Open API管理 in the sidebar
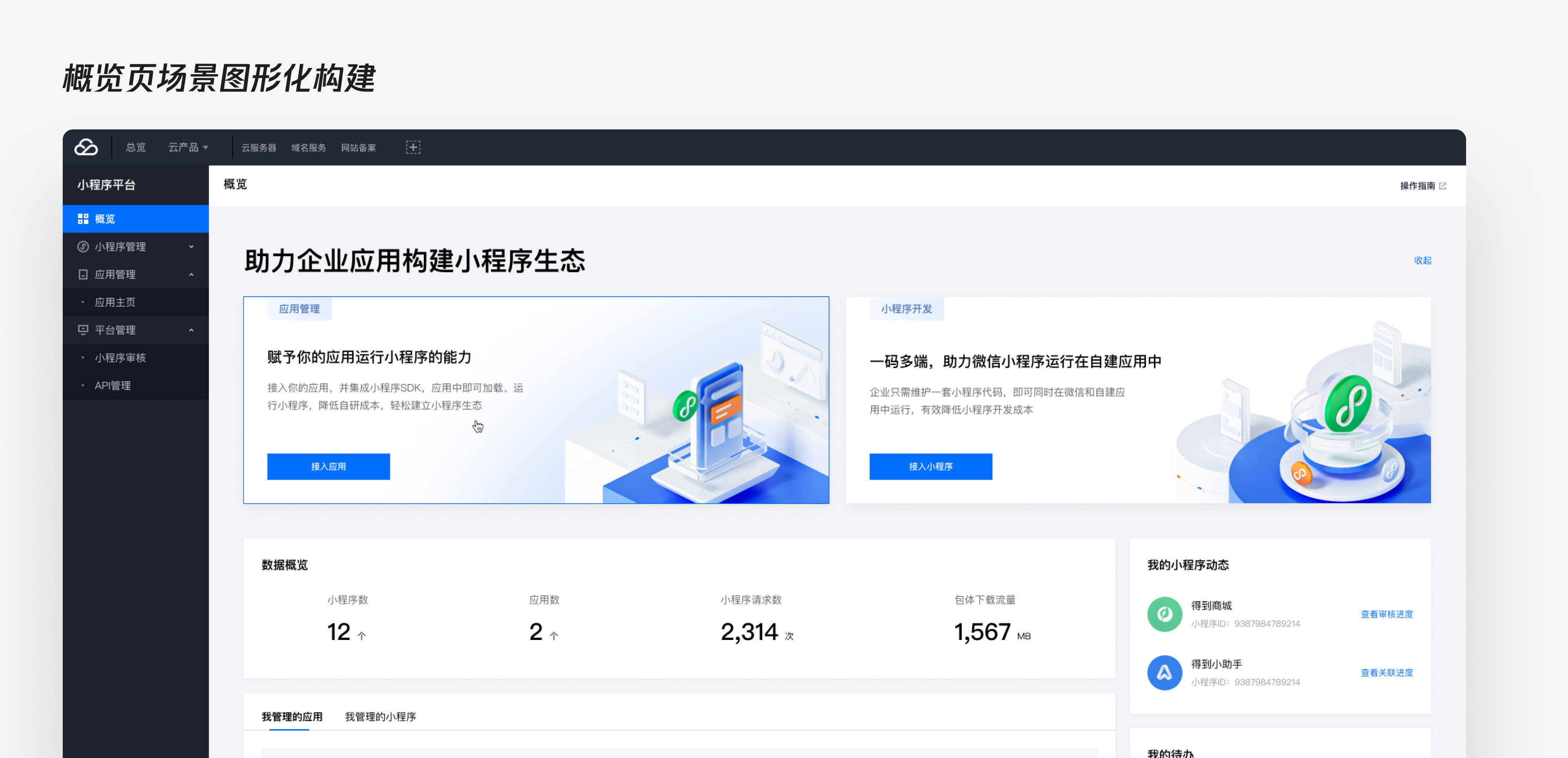1568x758 pixels. pyautogui.click(x=135, y=386)
